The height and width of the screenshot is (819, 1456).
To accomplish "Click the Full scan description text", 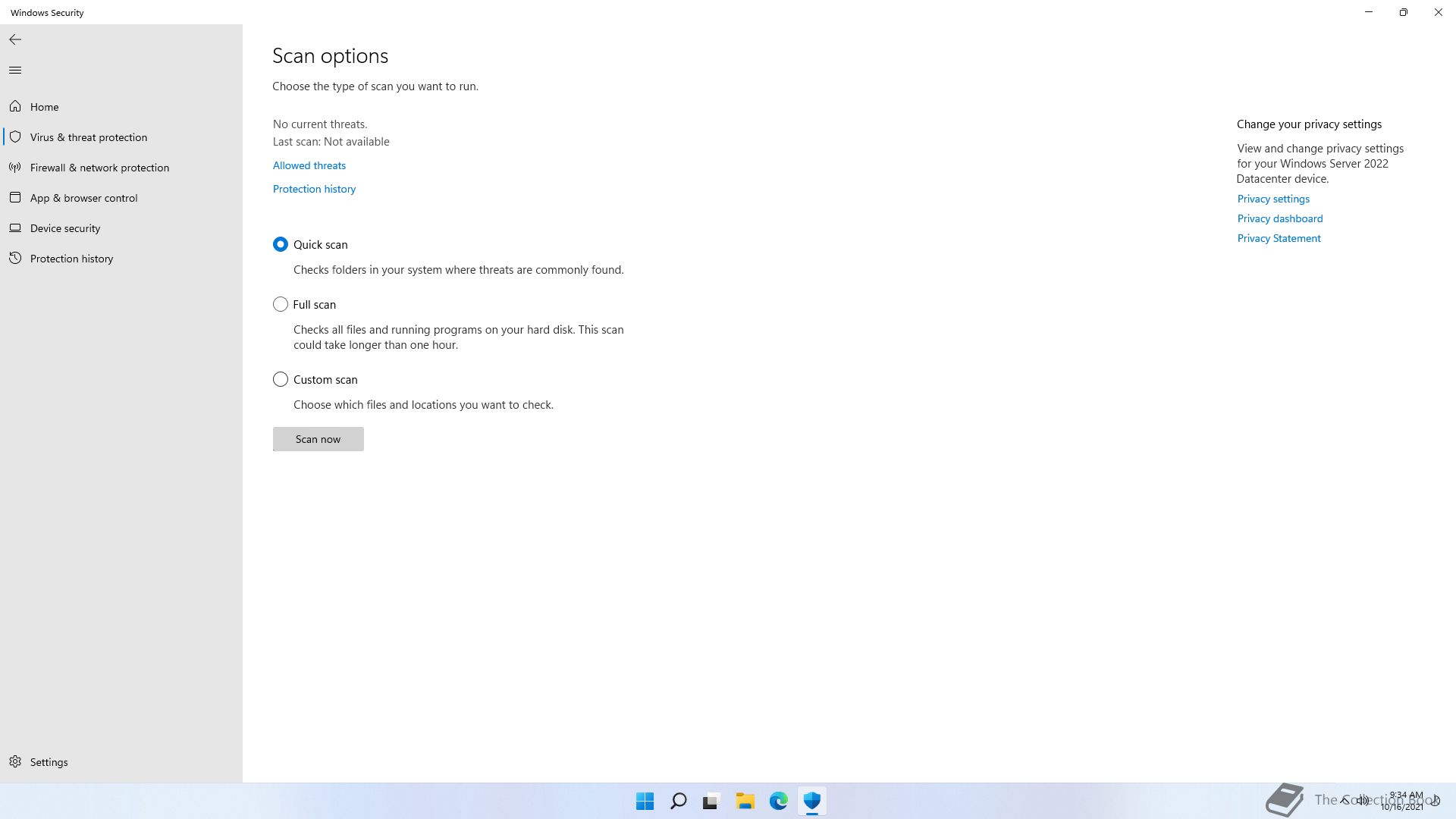I will click(x=459, y=337).
